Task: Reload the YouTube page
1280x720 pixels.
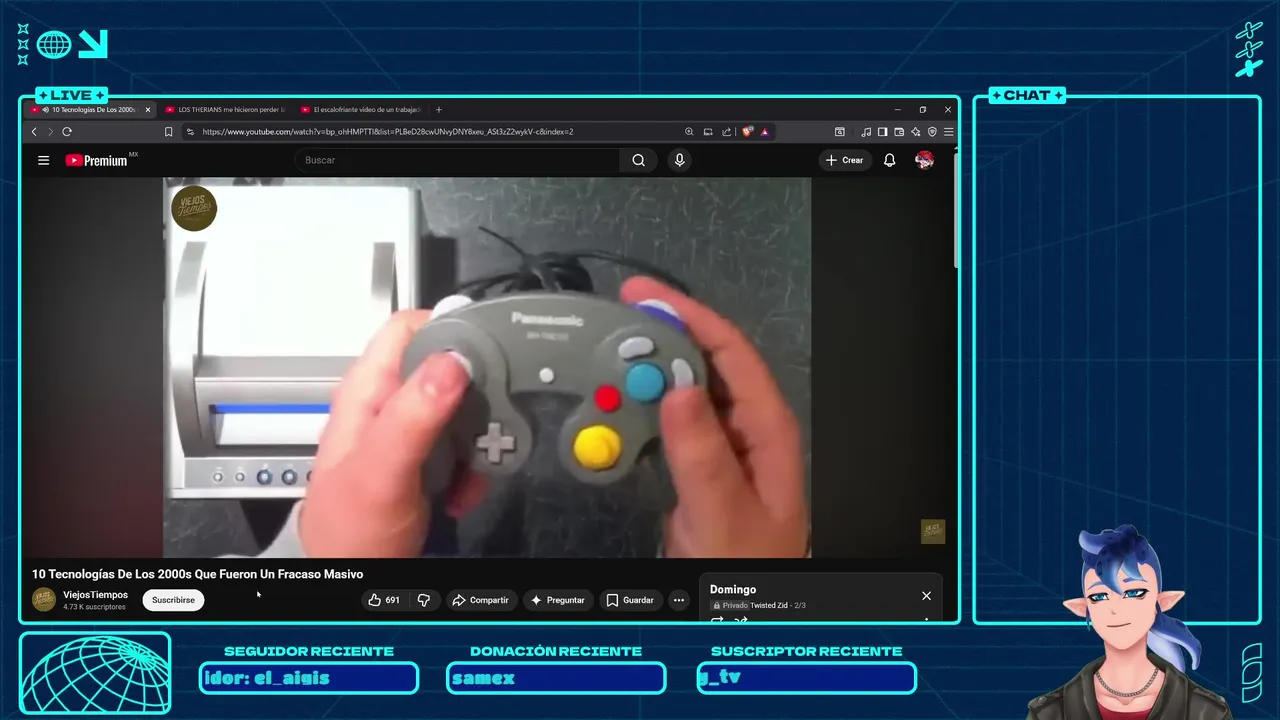Action: [x=67, y=132]
